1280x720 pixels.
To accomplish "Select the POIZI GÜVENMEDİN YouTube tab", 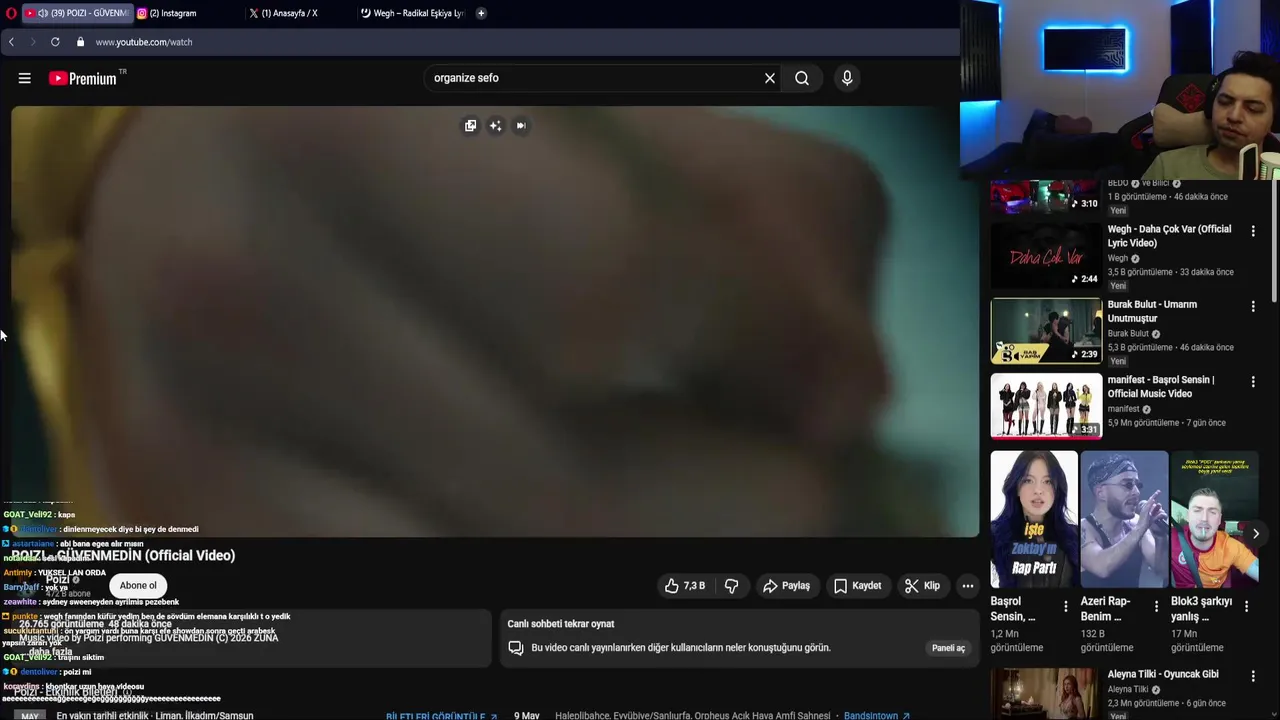I will 78,13.
